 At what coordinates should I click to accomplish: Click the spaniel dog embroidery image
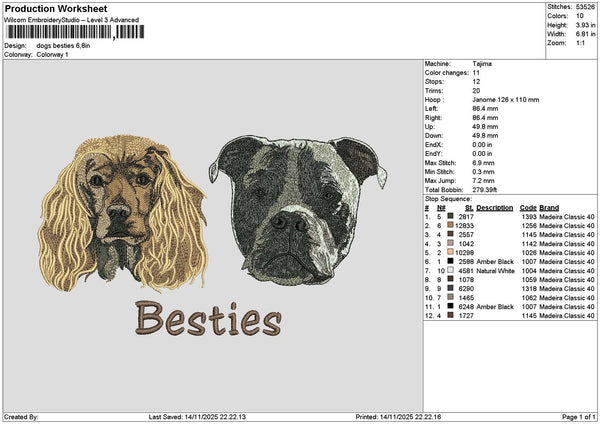[x=122, y=210]
